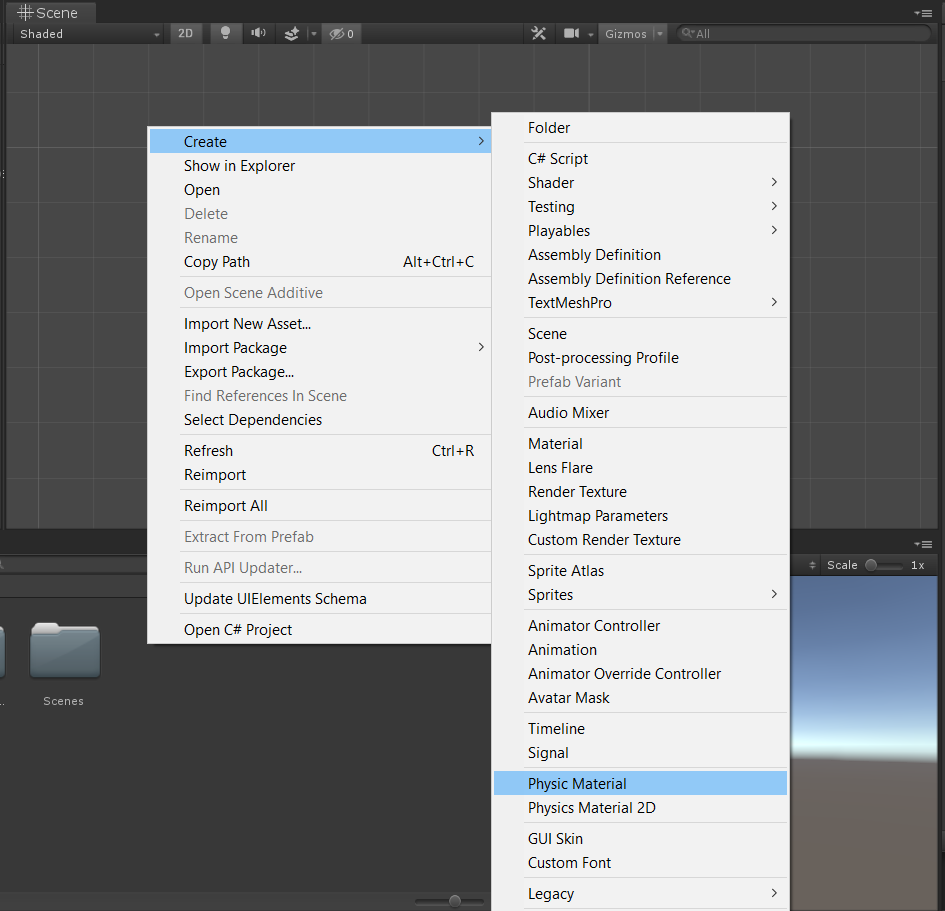
Task: Create a Post-processing Profile
Action: (640, 358)
